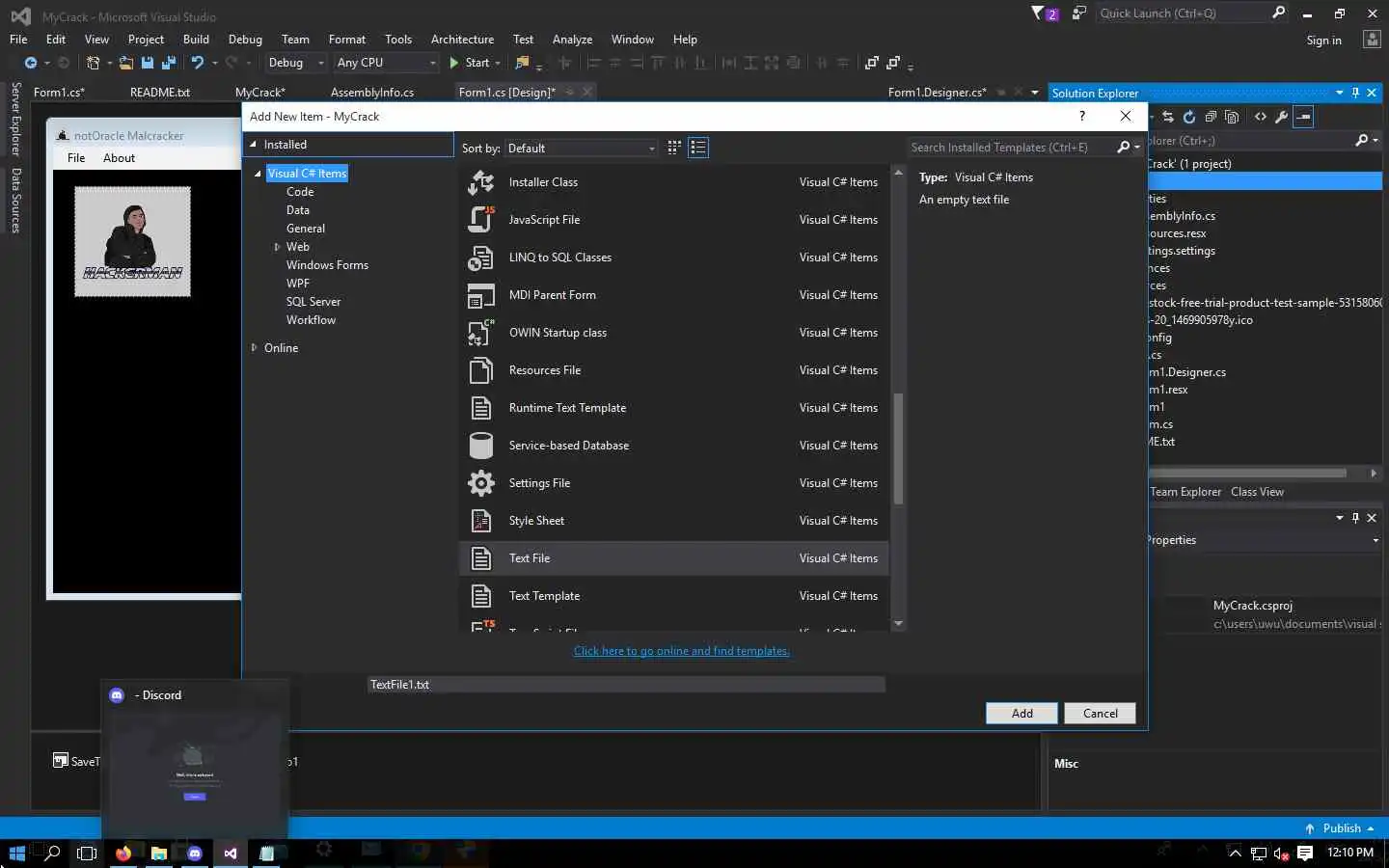Open the dialog help question mark

1082,116
